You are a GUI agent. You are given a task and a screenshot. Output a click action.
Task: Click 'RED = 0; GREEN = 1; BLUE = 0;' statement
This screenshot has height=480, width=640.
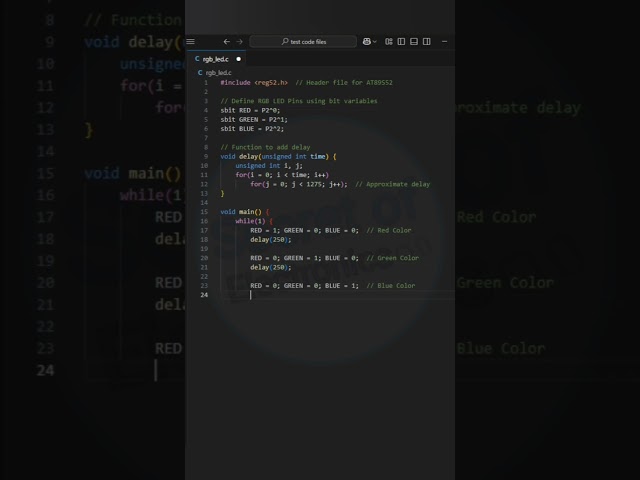304,258
